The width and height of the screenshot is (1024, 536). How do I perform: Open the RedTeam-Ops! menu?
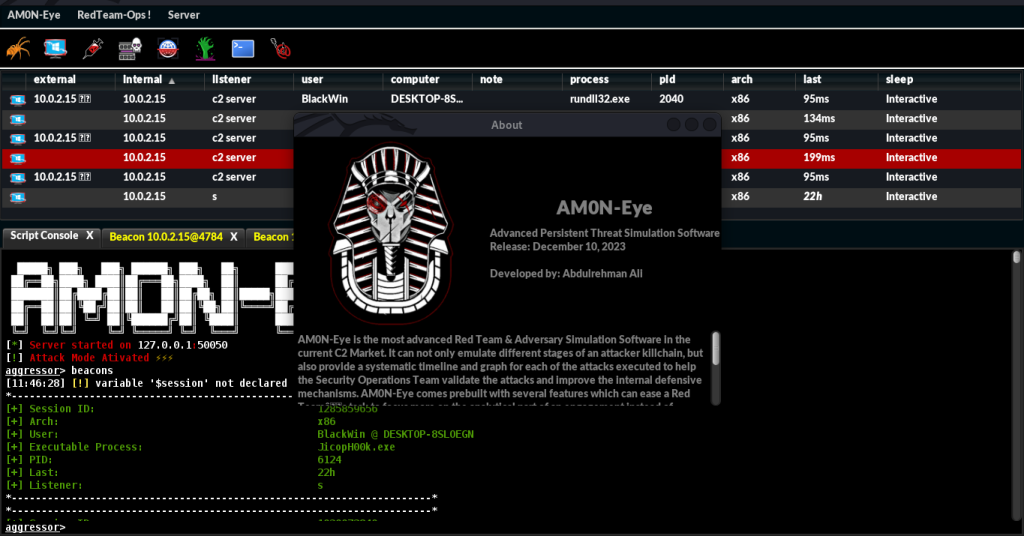(x=114, y=15)
